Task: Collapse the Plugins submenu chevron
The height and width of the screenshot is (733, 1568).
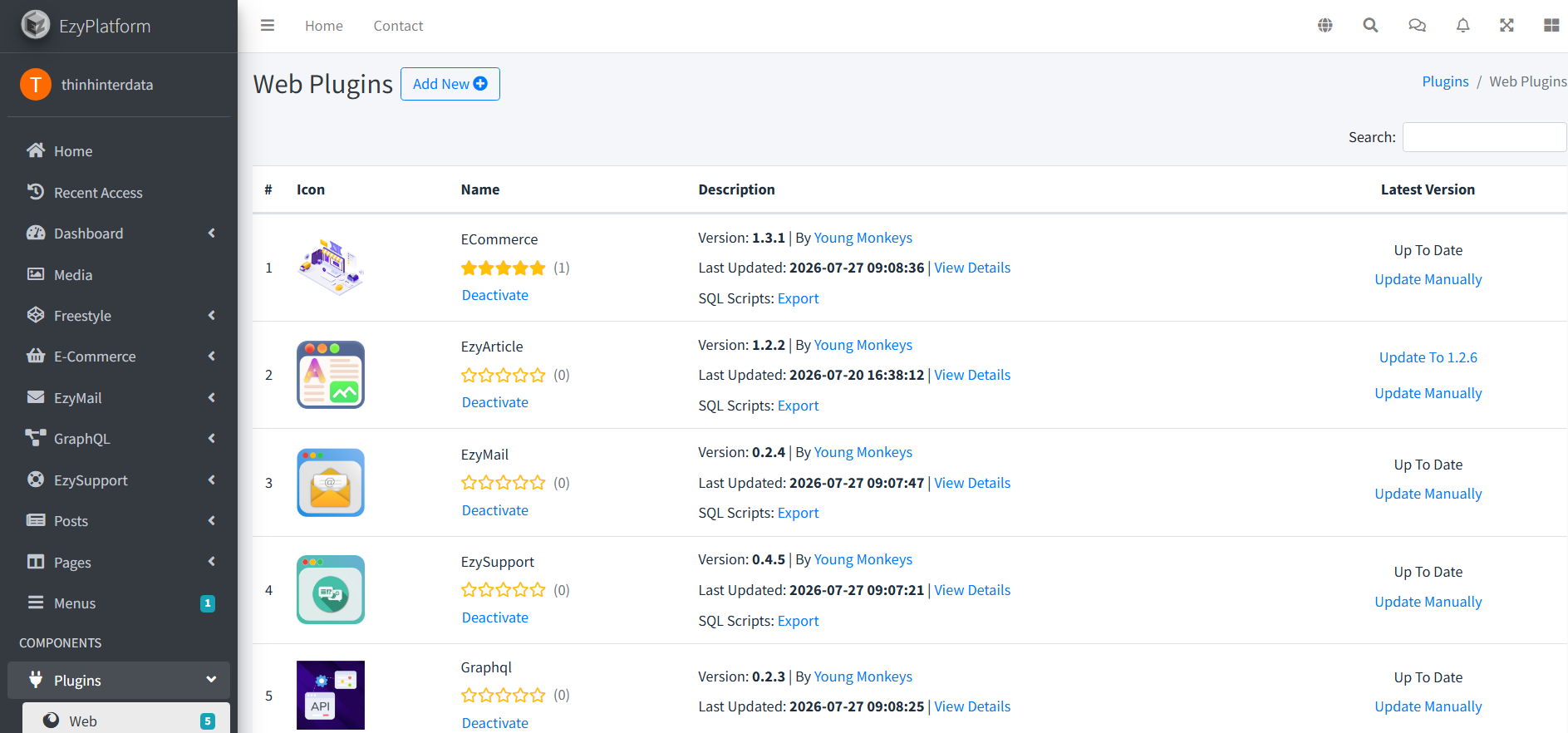Action: click(x=212, y=680)
